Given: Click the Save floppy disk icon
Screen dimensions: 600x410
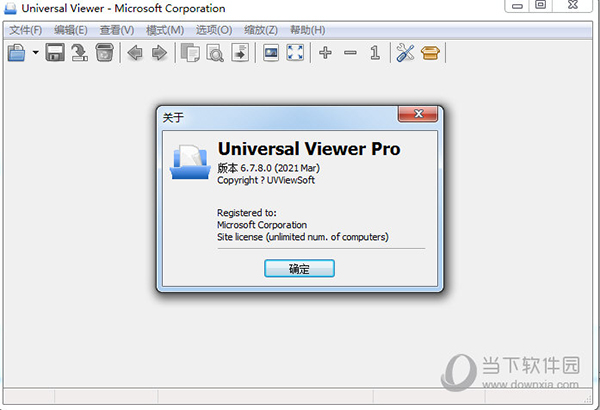Looking at the screenshot, I should coord(55,52).
